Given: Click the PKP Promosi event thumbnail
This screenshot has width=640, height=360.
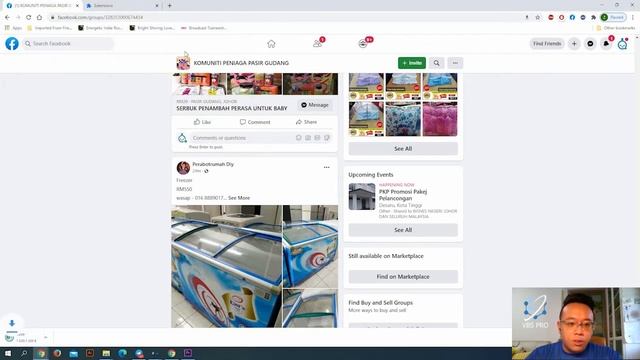Looking at the screenshot, I should (362, 197).
